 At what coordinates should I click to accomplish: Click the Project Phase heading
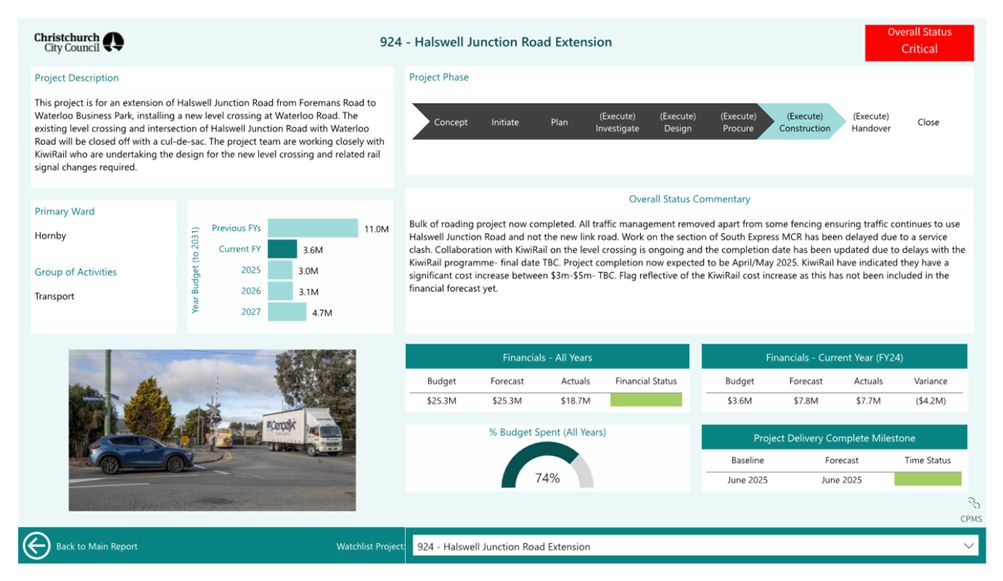[x=439, y=77]
